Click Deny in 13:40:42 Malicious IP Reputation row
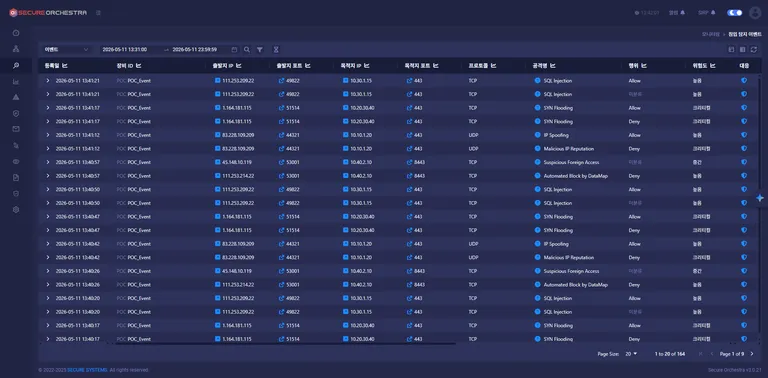Viewport: 768px width, 378px height. [x=634, y=257]
